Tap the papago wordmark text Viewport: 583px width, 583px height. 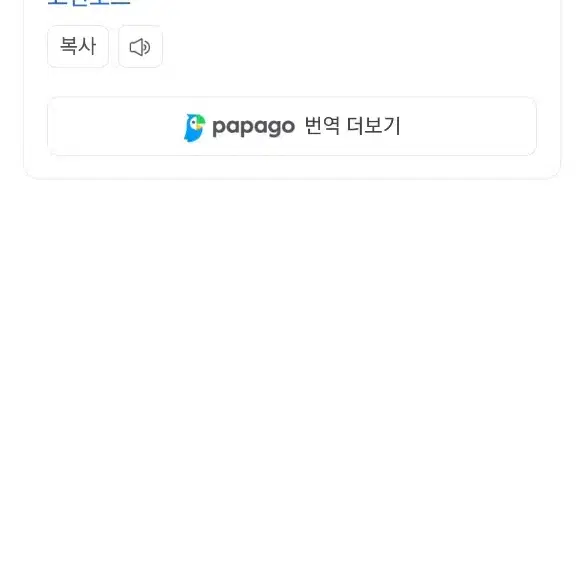point(254,128)
